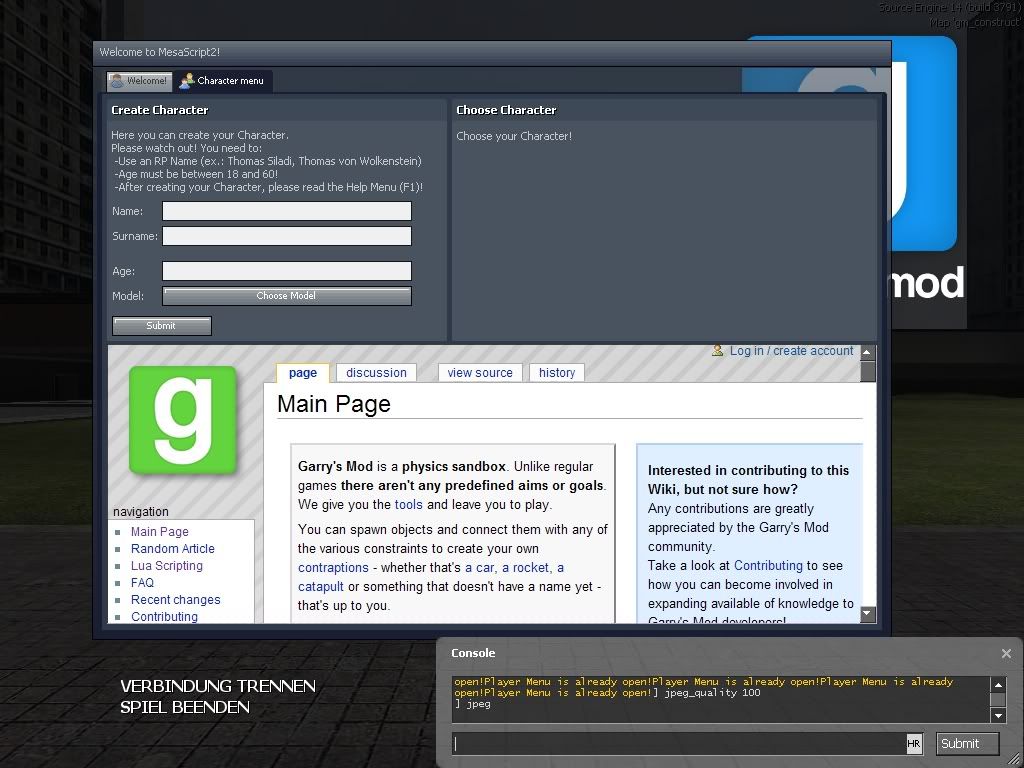Click the Age input field
This screenshot has width=1024, height=768.
click(x=287, y=271)
